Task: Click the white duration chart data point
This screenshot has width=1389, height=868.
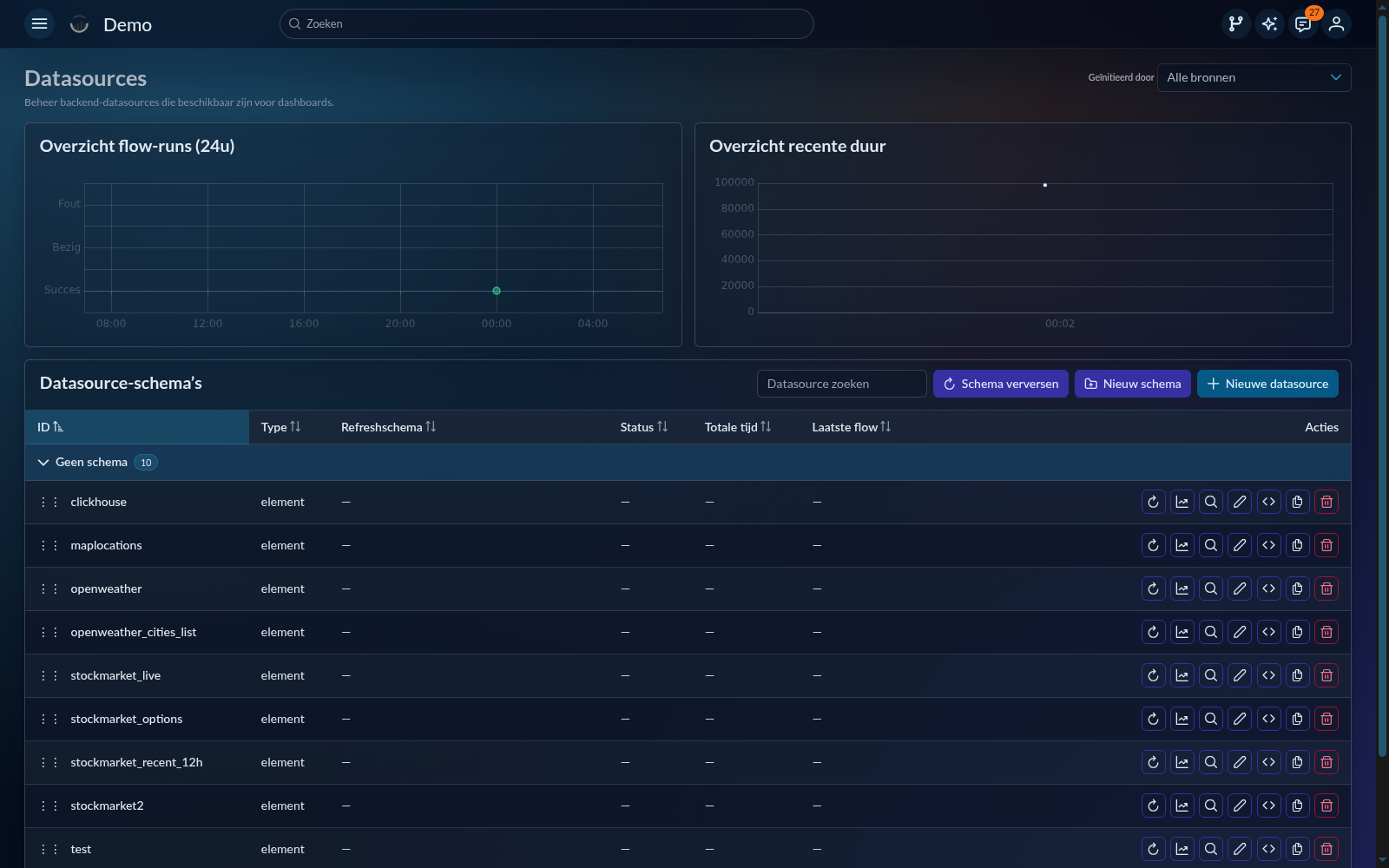Action: pos(1045,185)
